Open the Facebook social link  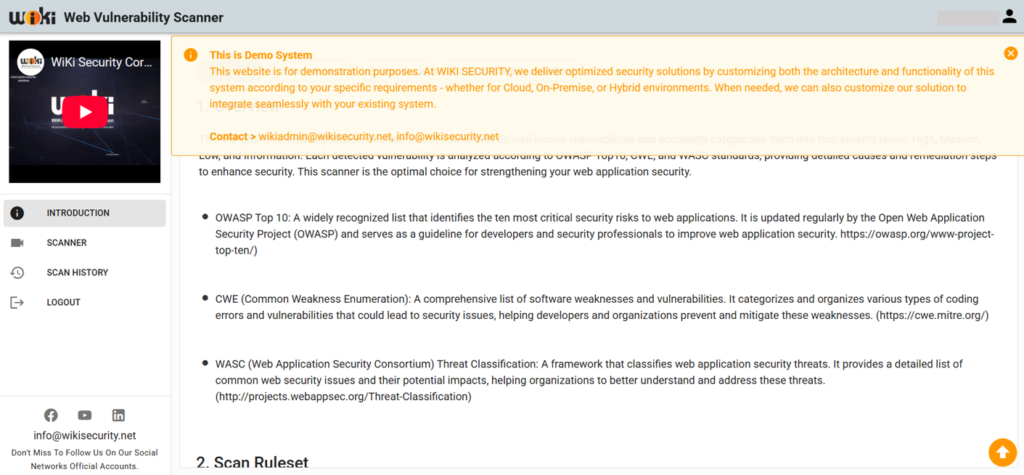pyautogui.click(x=51, y=415)
